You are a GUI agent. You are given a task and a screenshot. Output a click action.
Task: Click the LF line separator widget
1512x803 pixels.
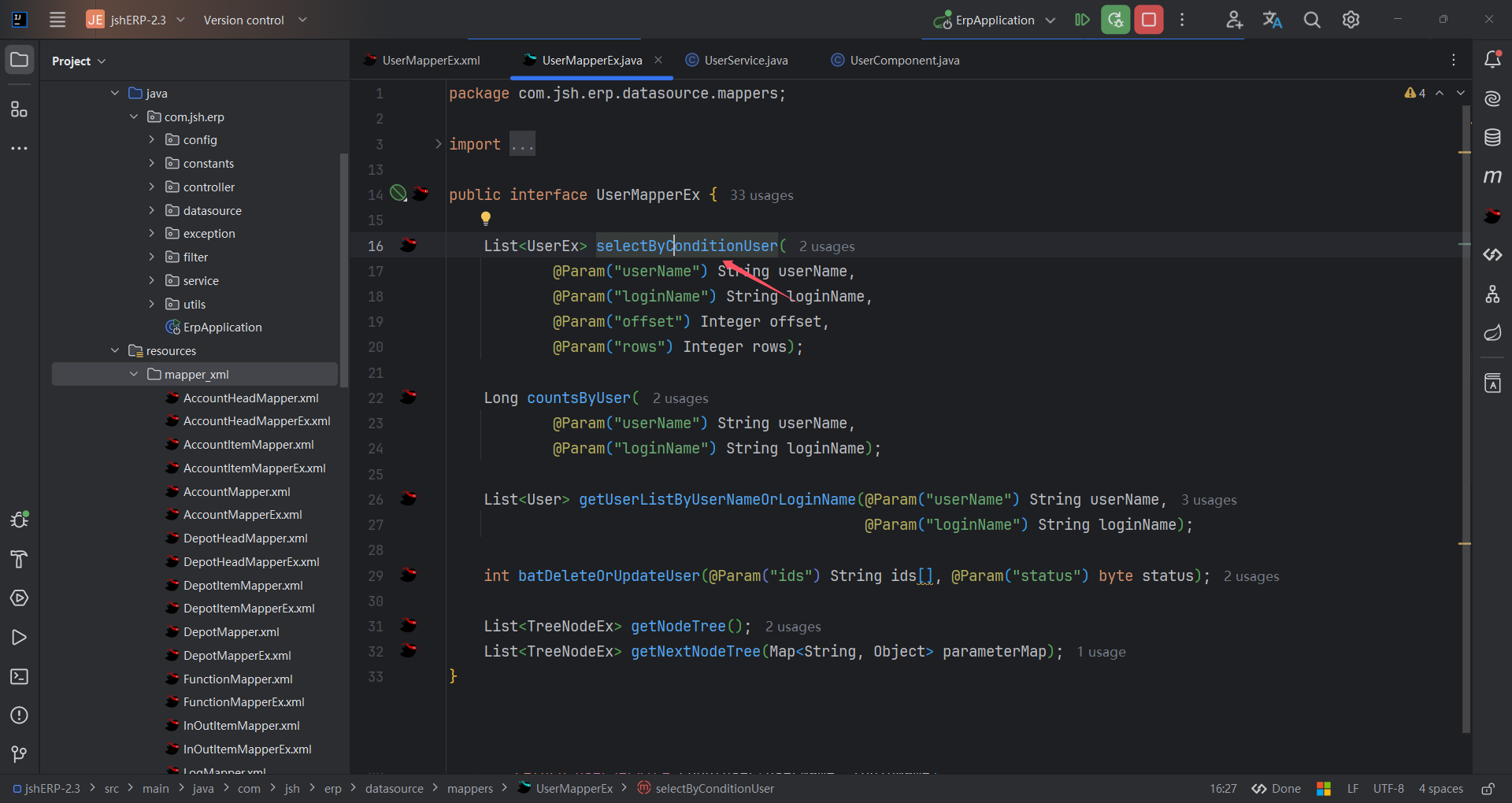click(1353, 788)
